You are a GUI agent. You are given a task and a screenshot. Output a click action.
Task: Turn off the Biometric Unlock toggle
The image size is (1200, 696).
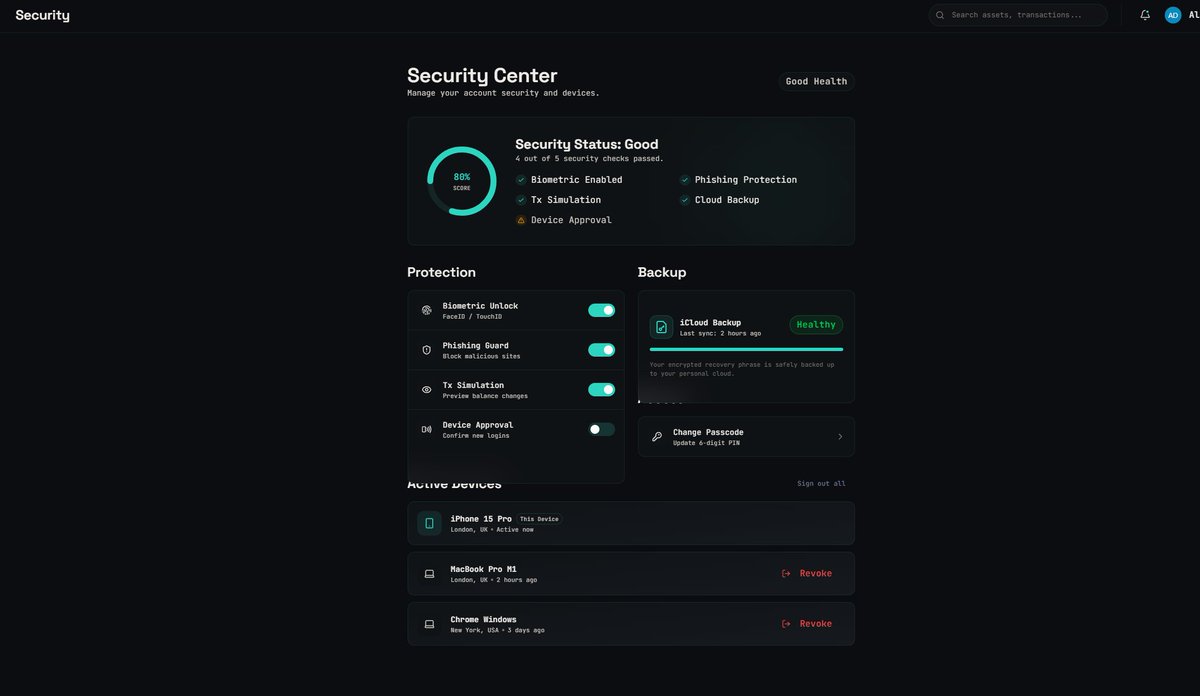click(601, 310)
